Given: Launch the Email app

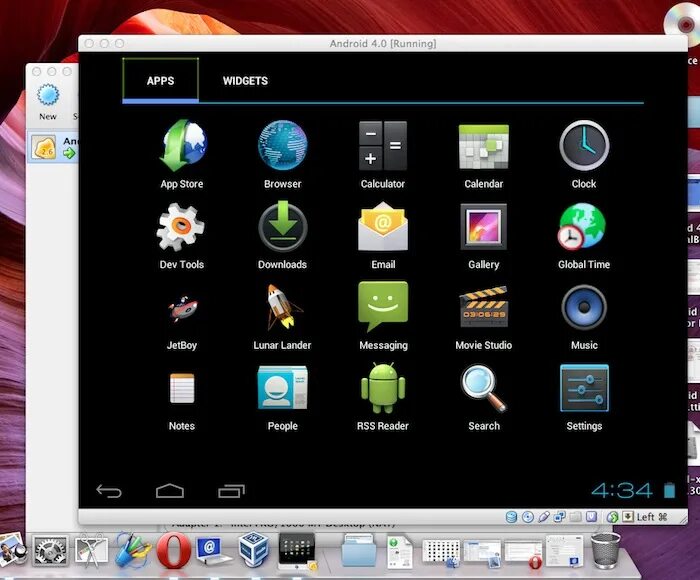Looking at the screenshot, I should (383, 235).
